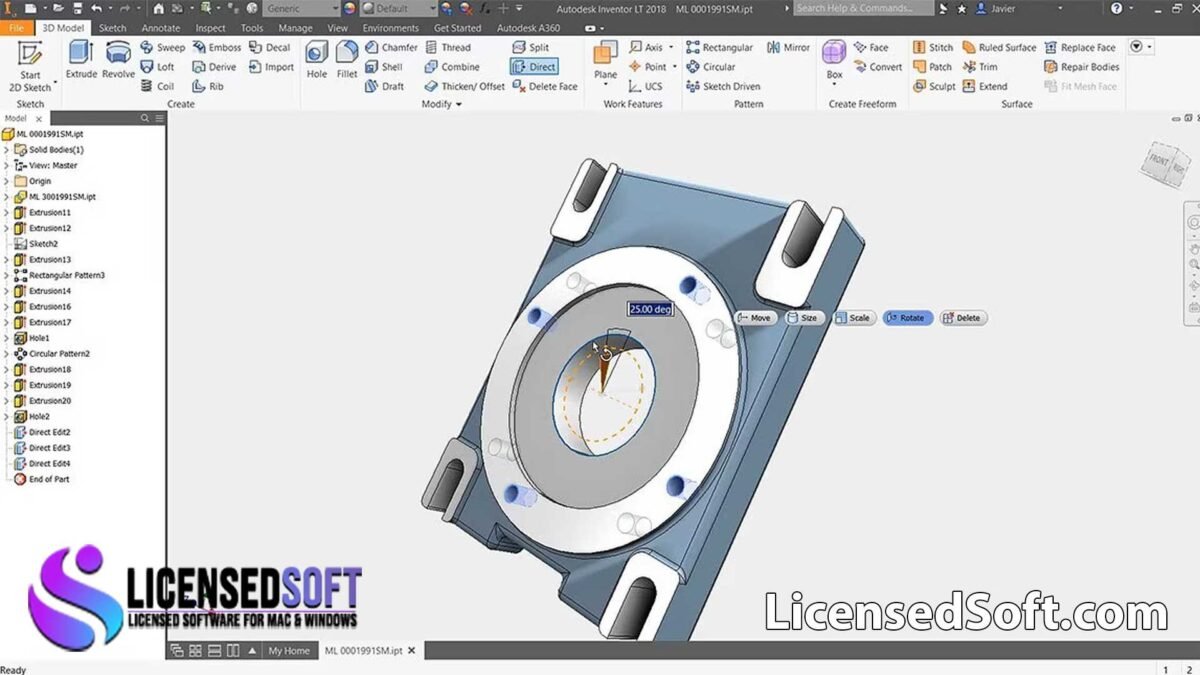The height and width of the screenshot is (675, 1200).
Task: Open the File menu
Action: tap(16, 28)
